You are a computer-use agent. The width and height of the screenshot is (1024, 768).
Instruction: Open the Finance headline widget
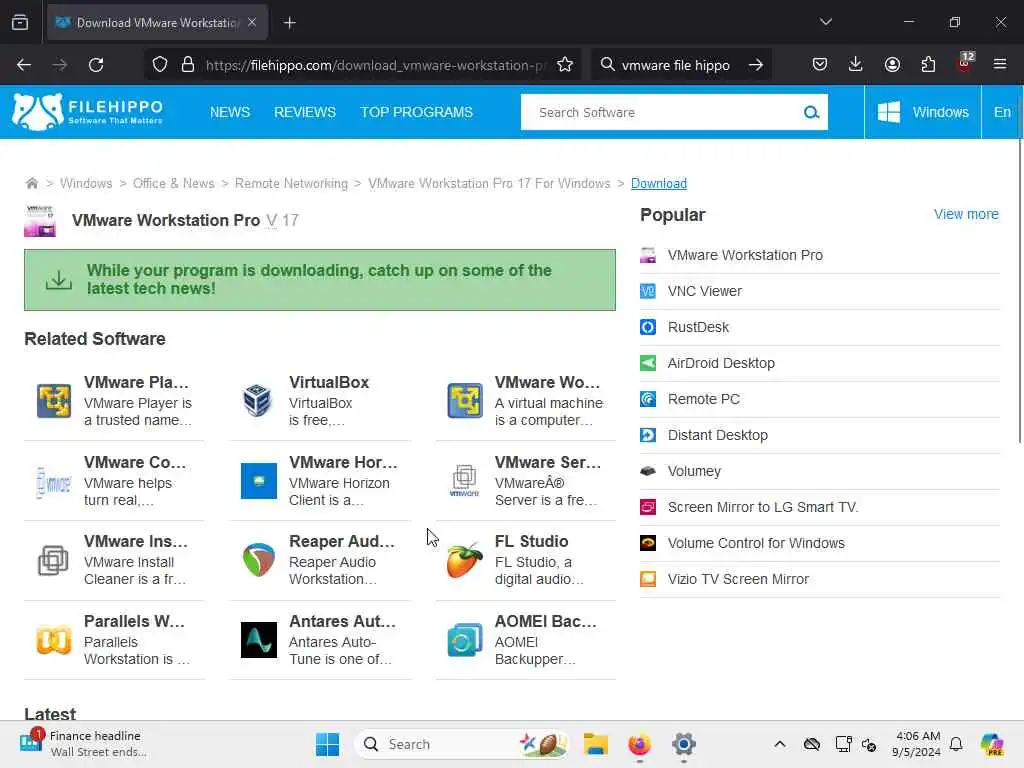(84, 744)
